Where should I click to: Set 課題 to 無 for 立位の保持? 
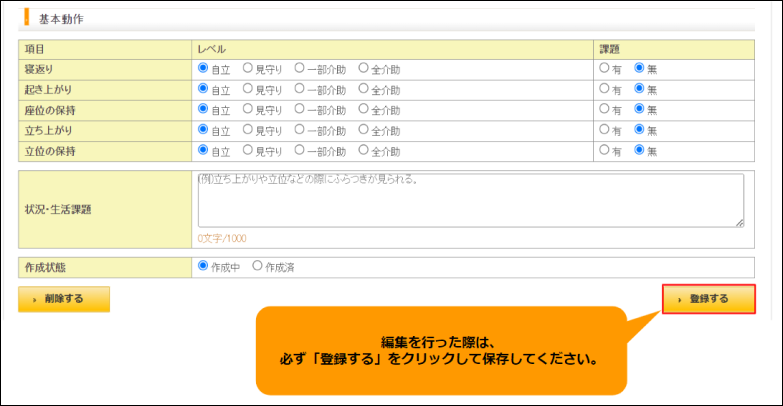pyautogui.click(x=639, y=150)
